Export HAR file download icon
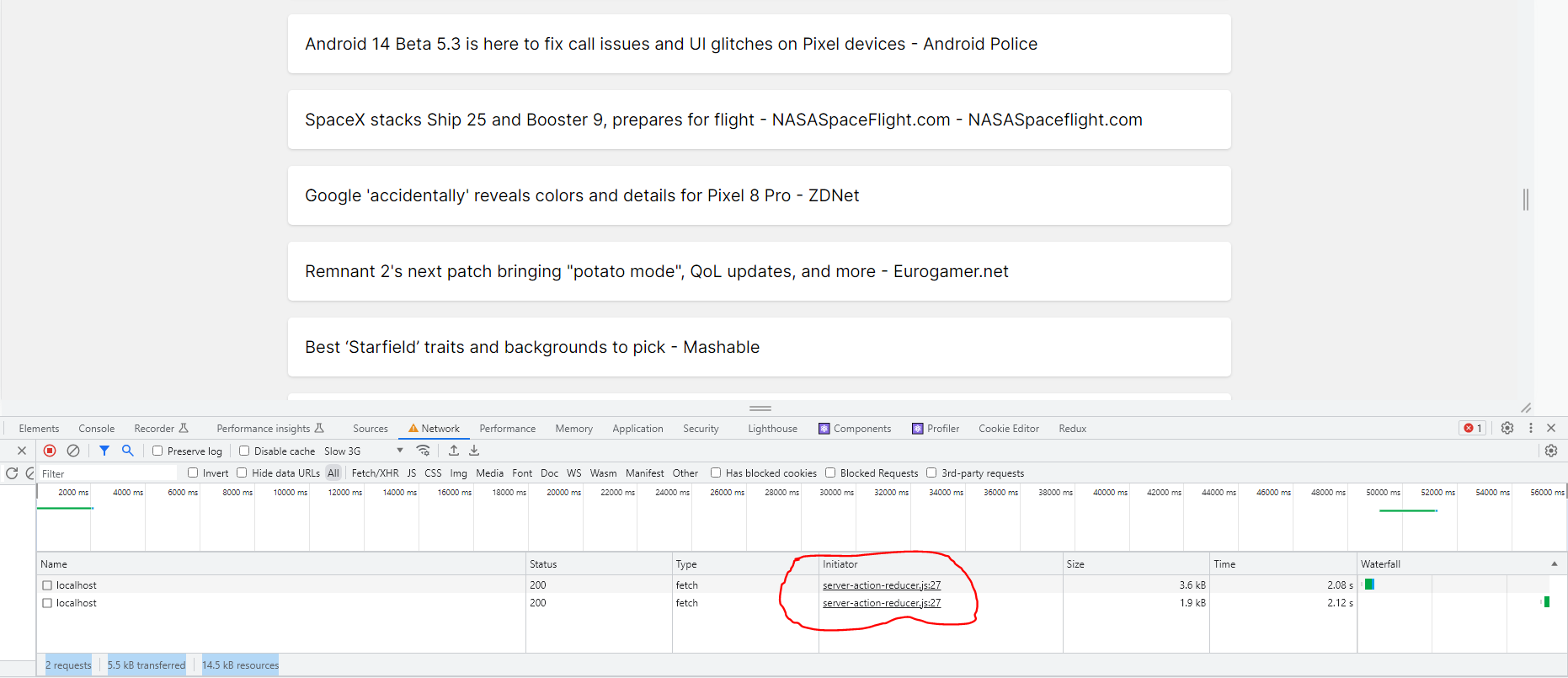The width and height of the screenshot is (1568, 678). (x=474, y=451)
